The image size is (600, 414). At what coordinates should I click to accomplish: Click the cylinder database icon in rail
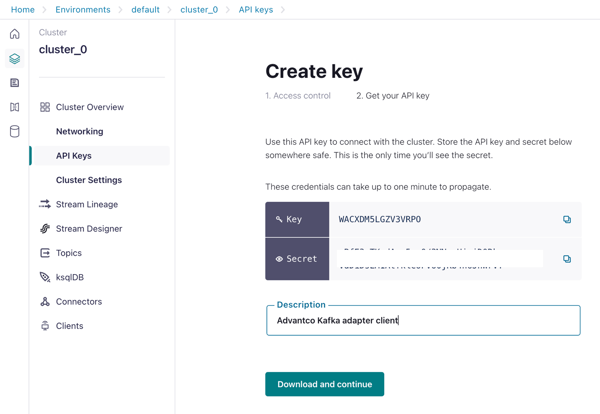(15, 131)
